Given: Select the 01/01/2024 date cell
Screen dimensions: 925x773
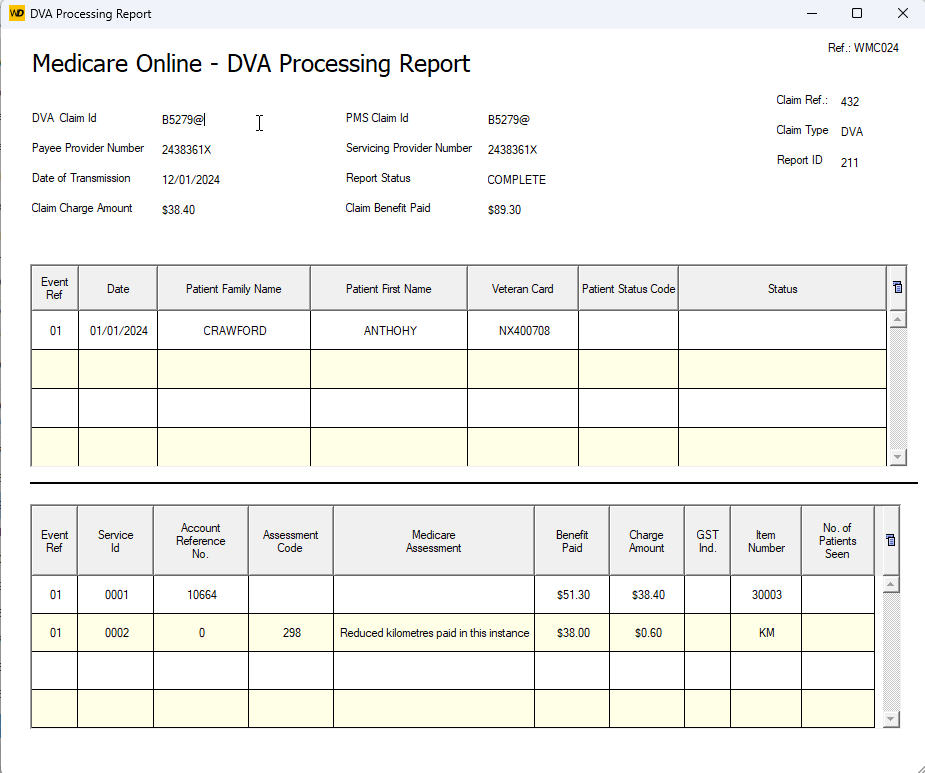Looking at the screenshot, I should (x=118, y=330).
